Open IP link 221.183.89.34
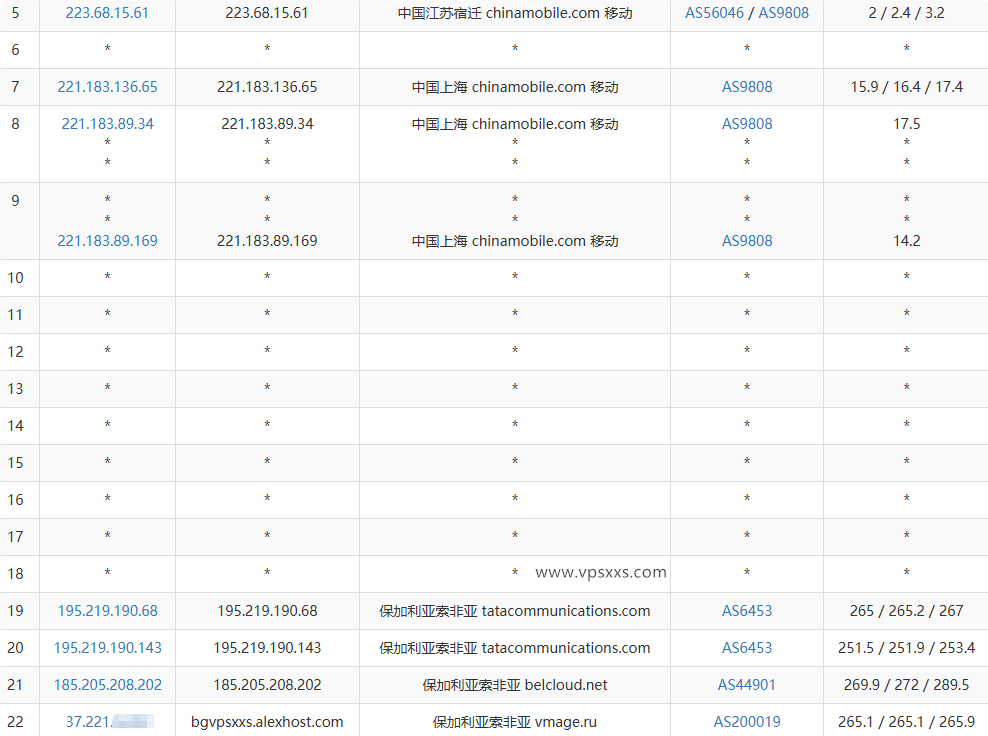Viewport: 988px width, 736px height. (x=107, y=124)
